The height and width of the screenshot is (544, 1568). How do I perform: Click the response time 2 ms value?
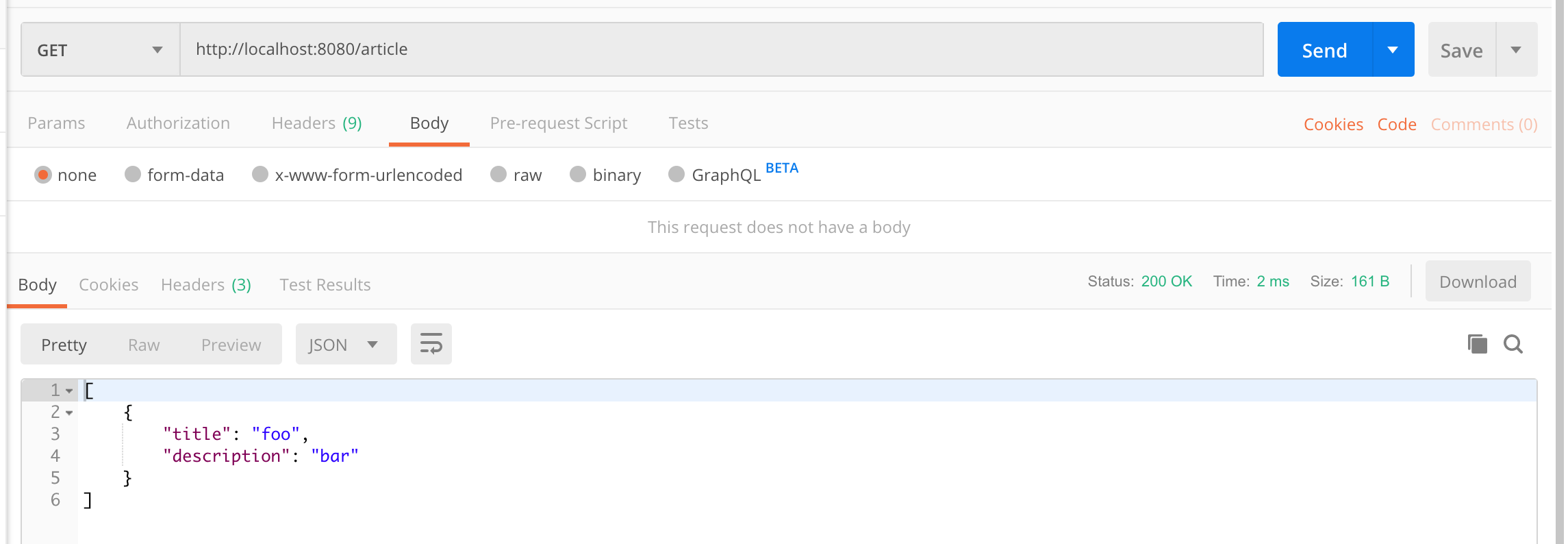(x=1273, y=282)
